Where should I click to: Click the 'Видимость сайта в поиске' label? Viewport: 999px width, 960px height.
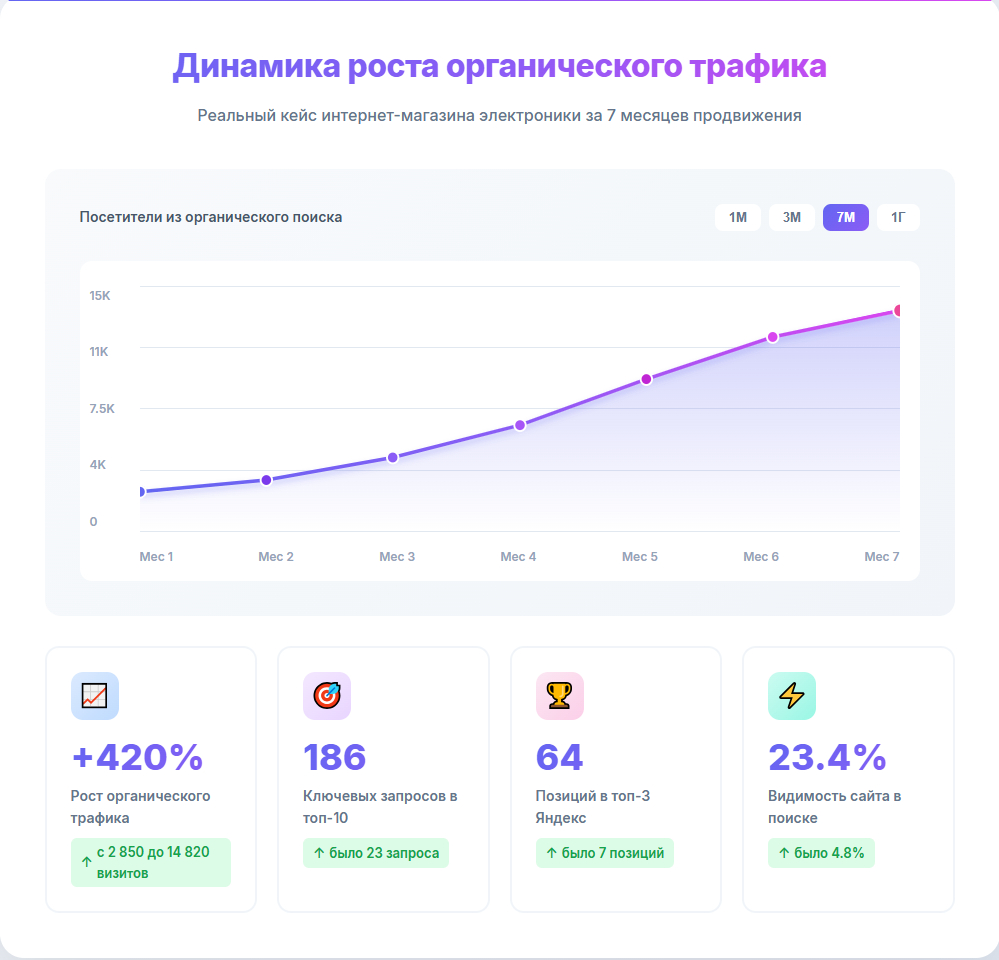(835, 807)
